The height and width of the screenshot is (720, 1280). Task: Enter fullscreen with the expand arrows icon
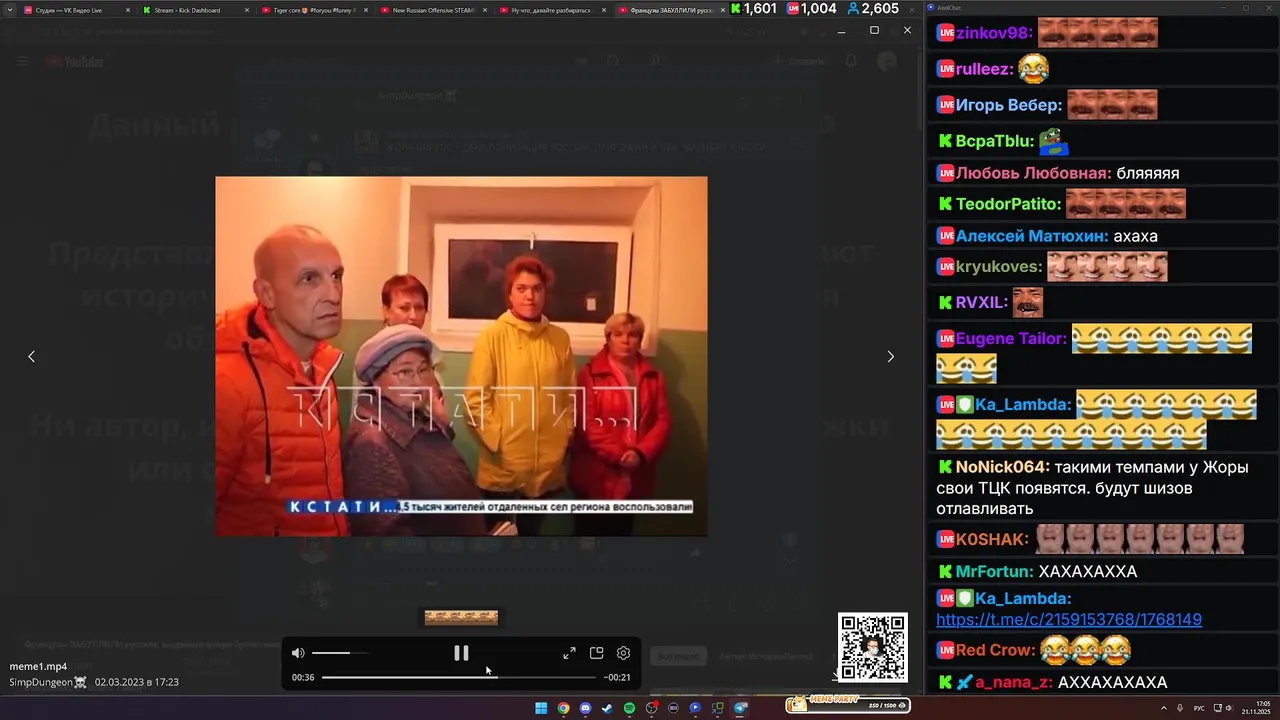click(569, 653)
